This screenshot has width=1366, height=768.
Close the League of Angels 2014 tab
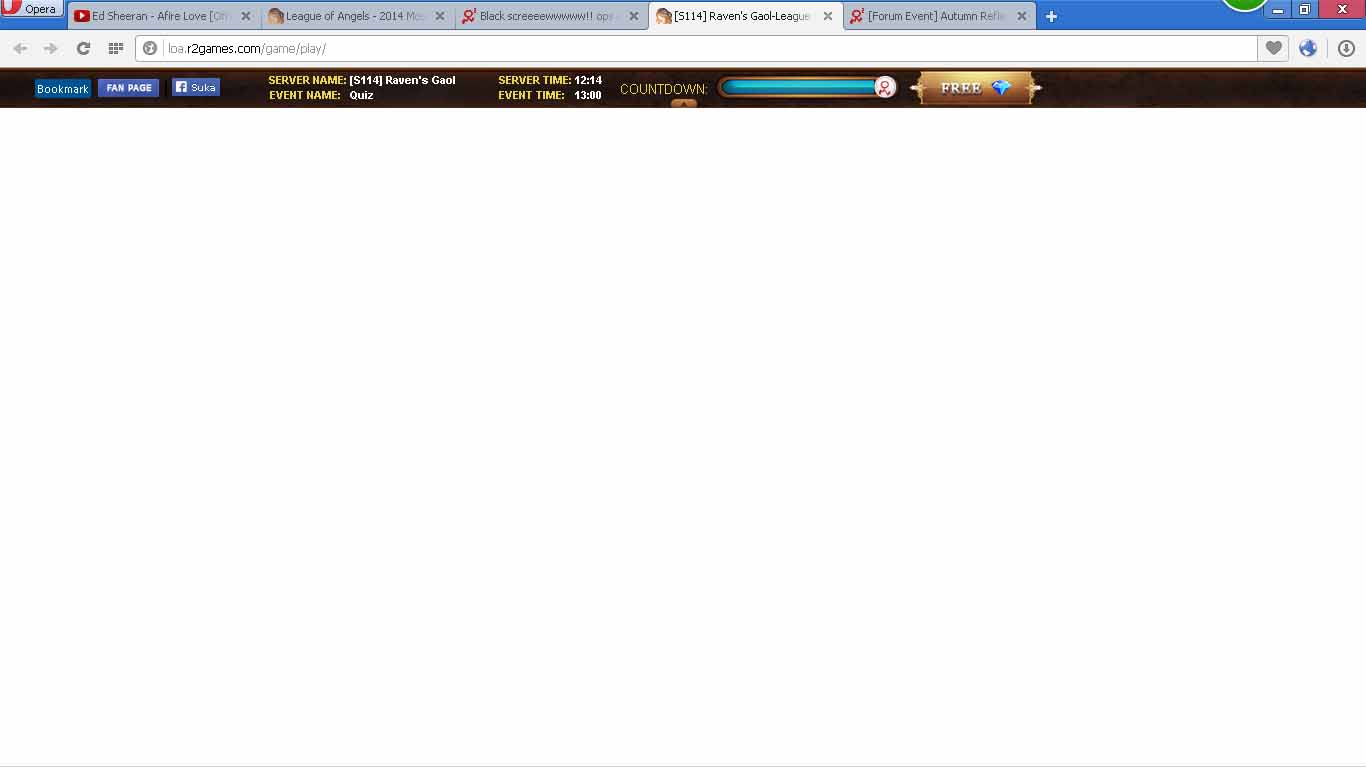pyautogui.click(x=440, y=16)
